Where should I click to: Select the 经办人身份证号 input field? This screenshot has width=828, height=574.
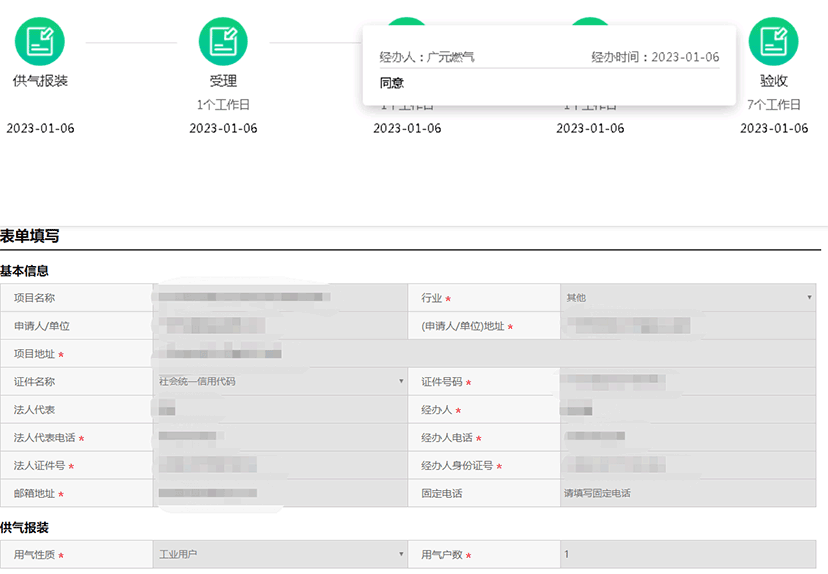tap(688, 466)
